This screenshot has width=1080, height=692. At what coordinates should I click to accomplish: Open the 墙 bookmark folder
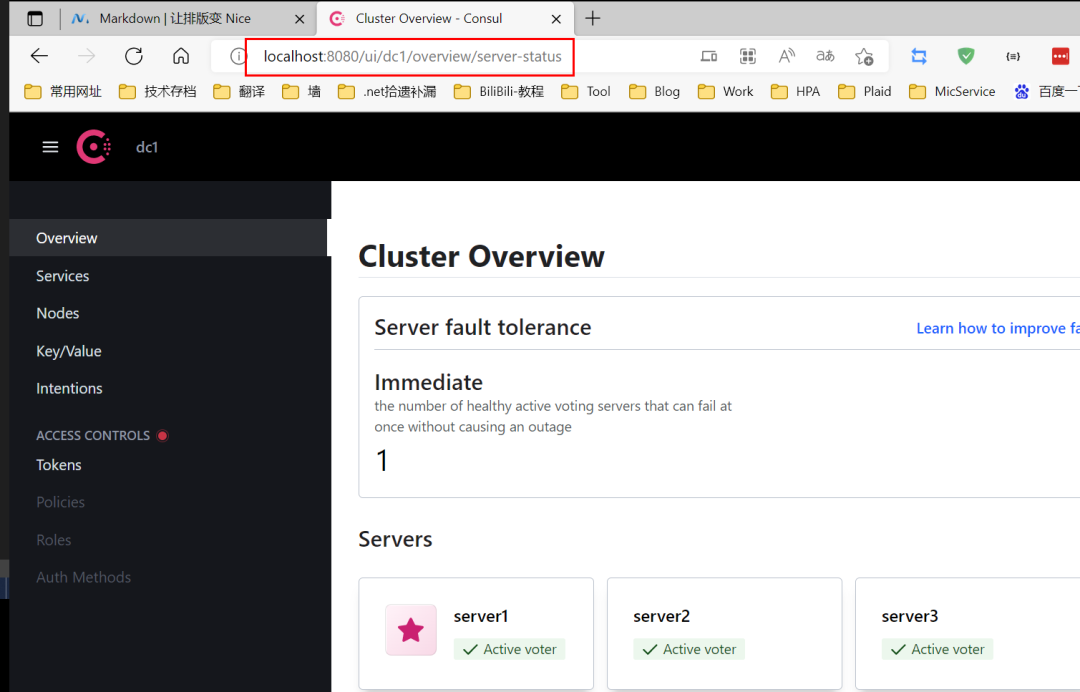[302, 92]
